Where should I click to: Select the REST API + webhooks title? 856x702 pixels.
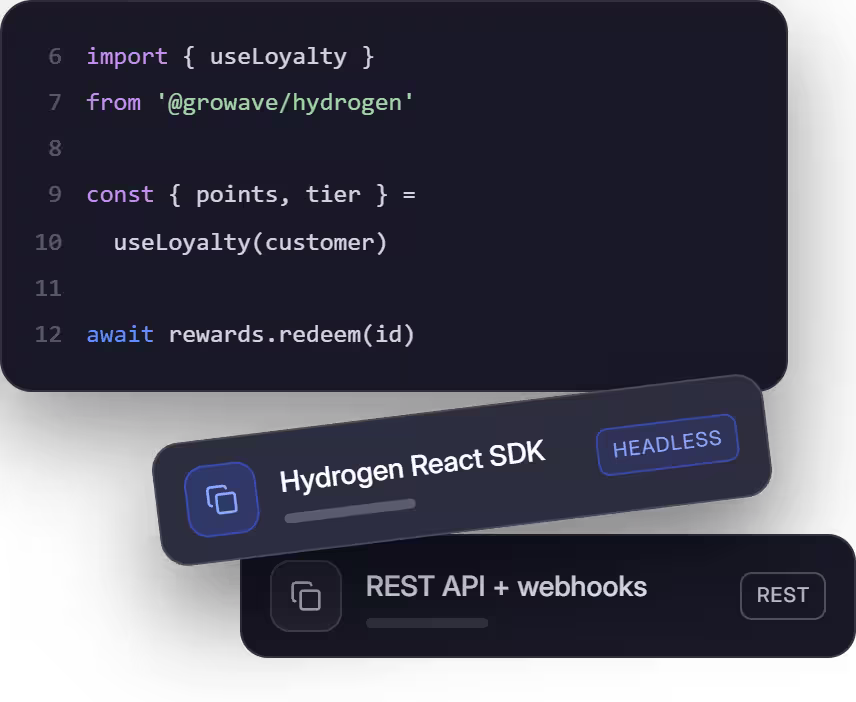pos(506,587)
